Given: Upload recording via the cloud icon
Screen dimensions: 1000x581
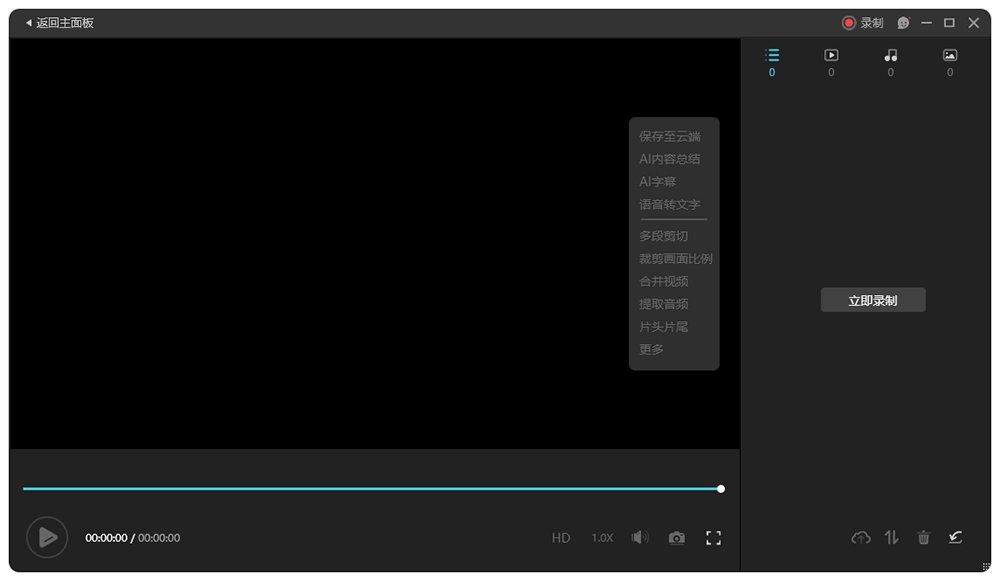Looking at the screenshot, I should point(860,537).
